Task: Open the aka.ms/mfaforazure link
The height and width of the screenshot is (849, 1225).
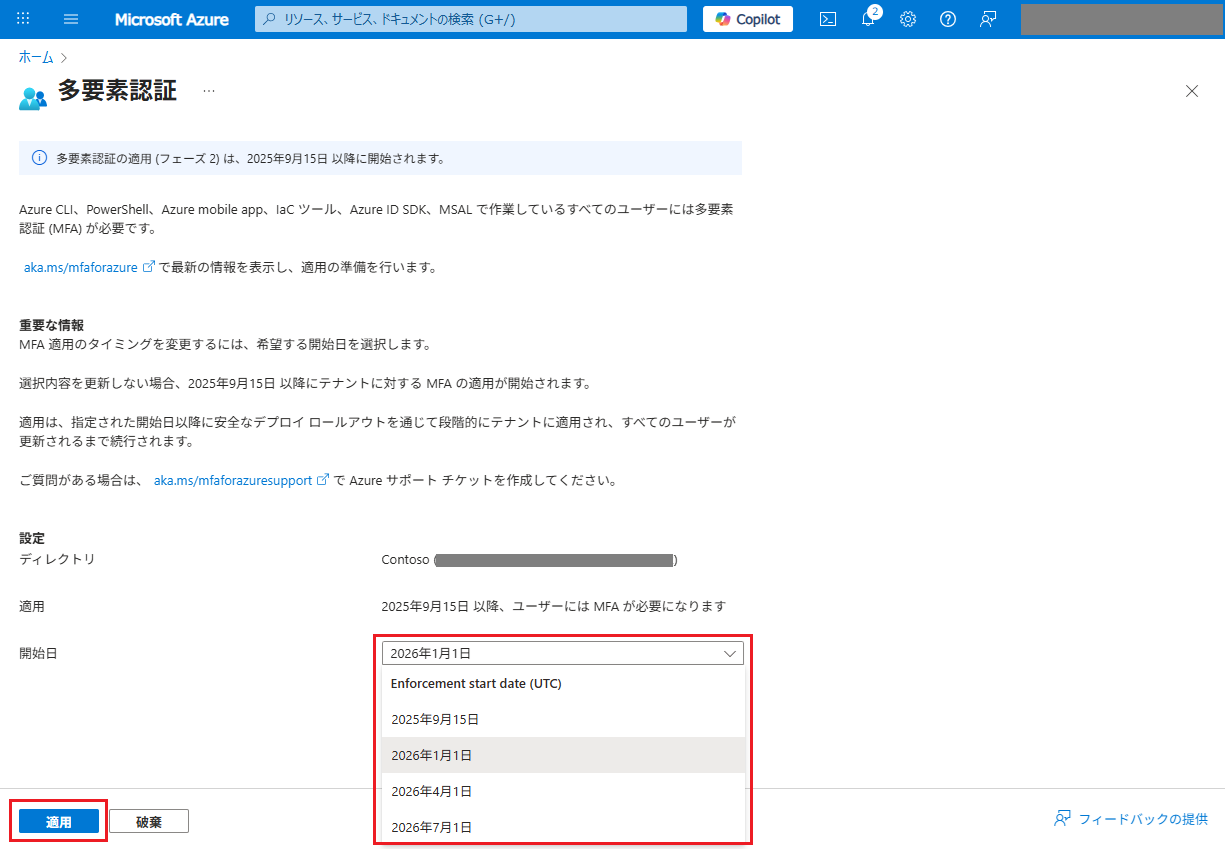Action: click(x=83, y=267)
